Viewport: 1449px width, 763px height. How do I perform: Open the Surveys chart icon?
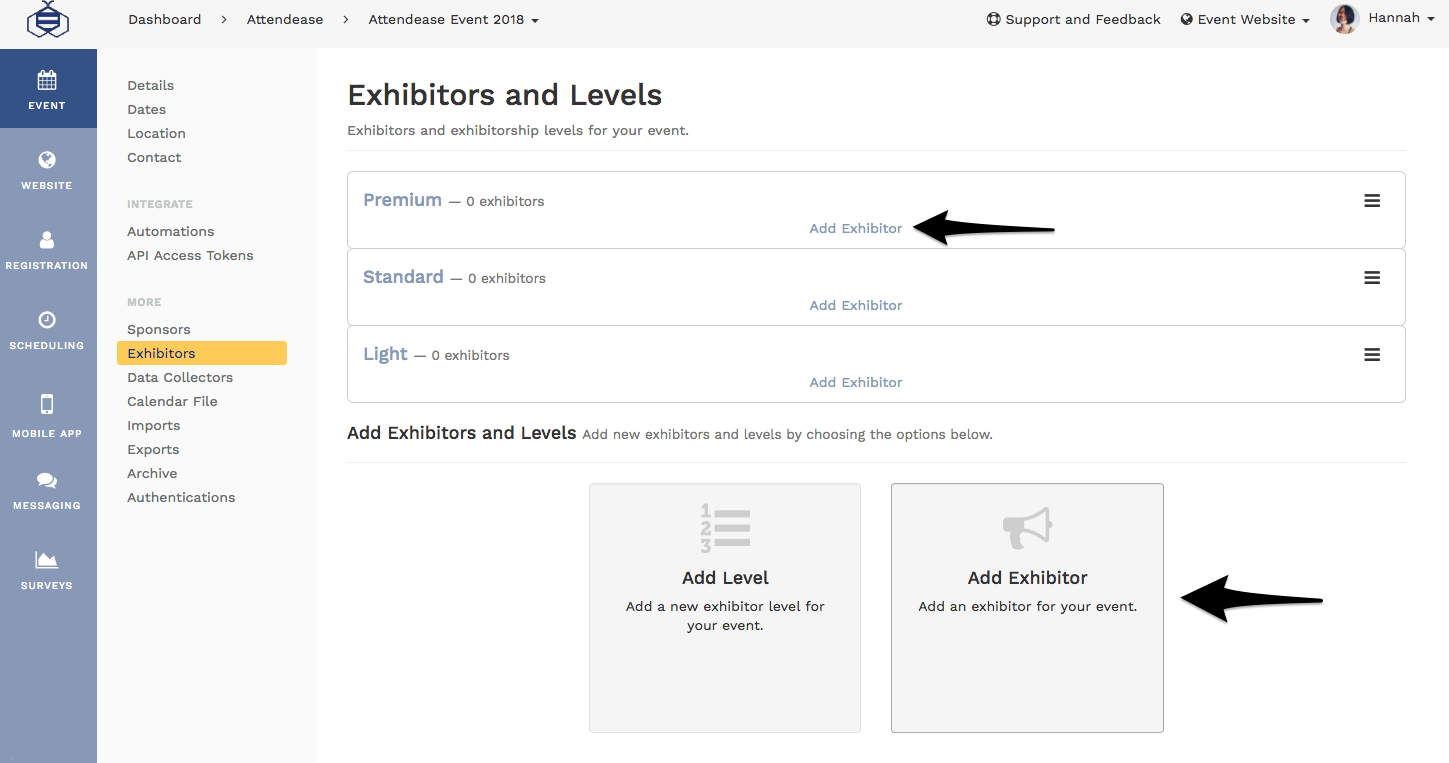coord(46,559)
